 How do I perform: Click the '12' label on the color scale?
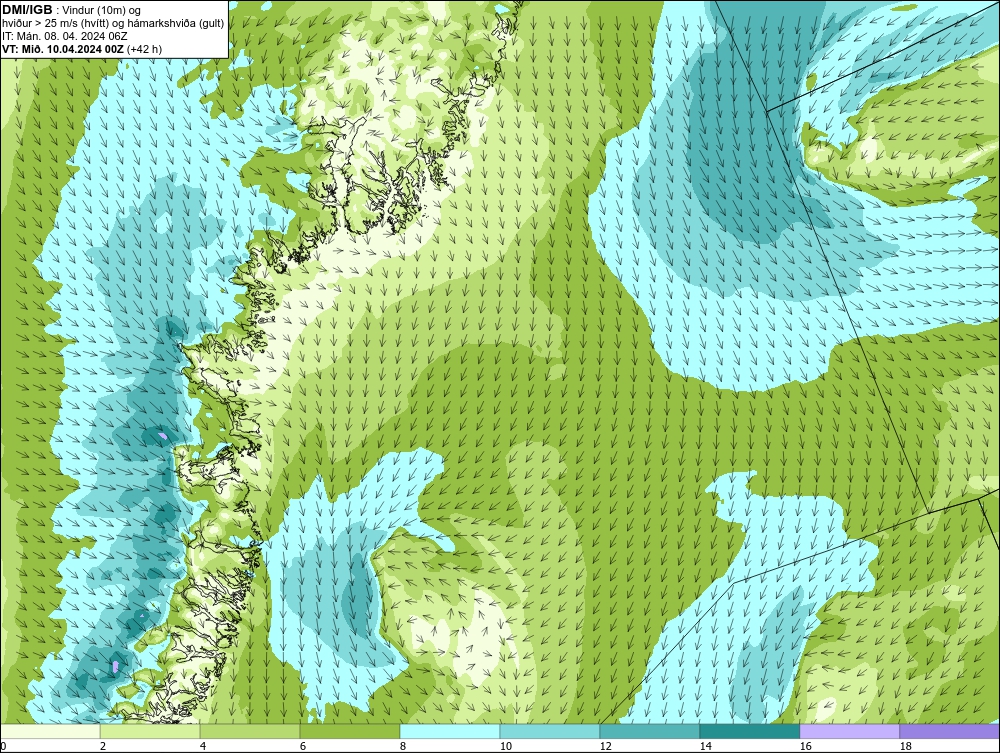[606, 746]
